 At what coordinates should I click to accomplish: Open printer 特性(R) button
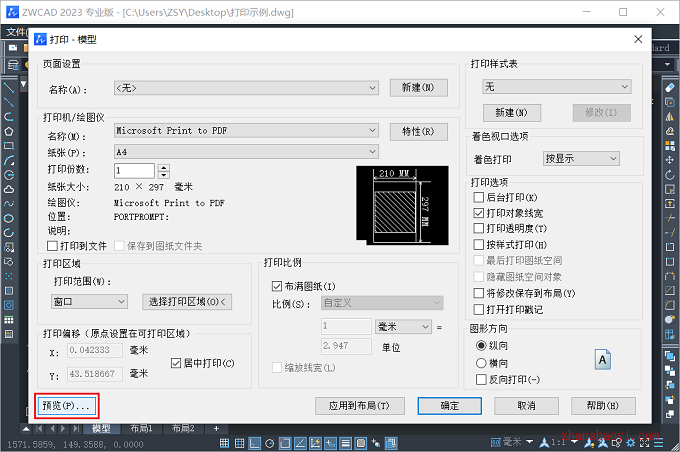[x=419, y=132]
